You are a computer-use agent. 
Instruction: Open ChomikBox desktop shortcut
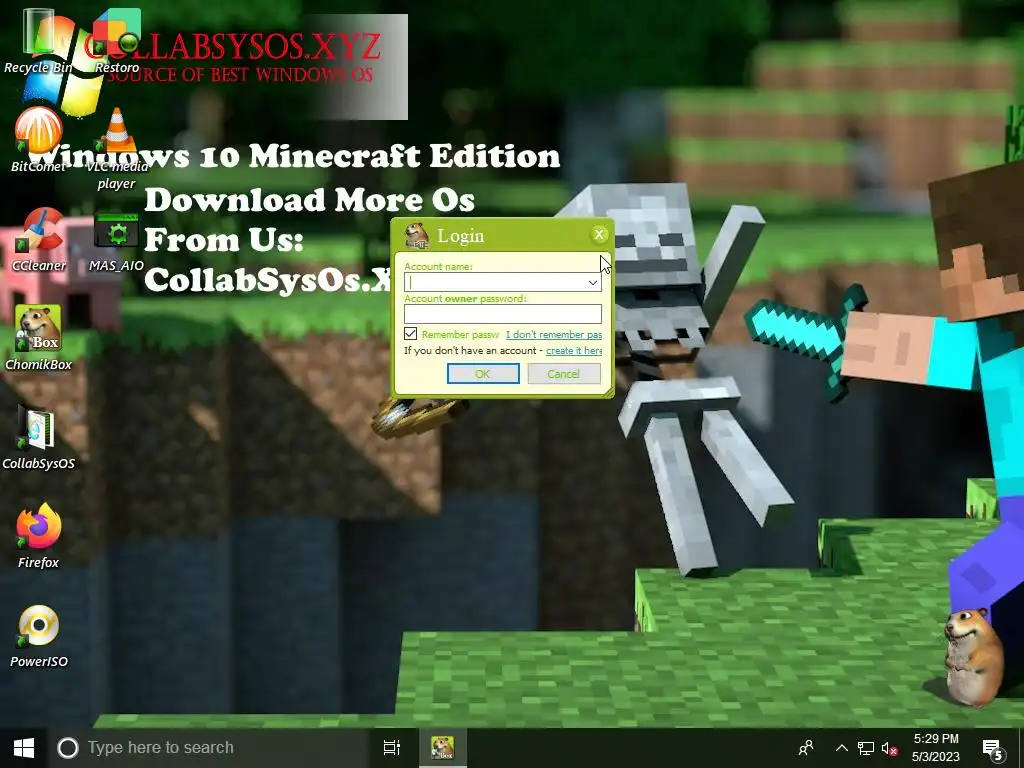pos(39,338)
